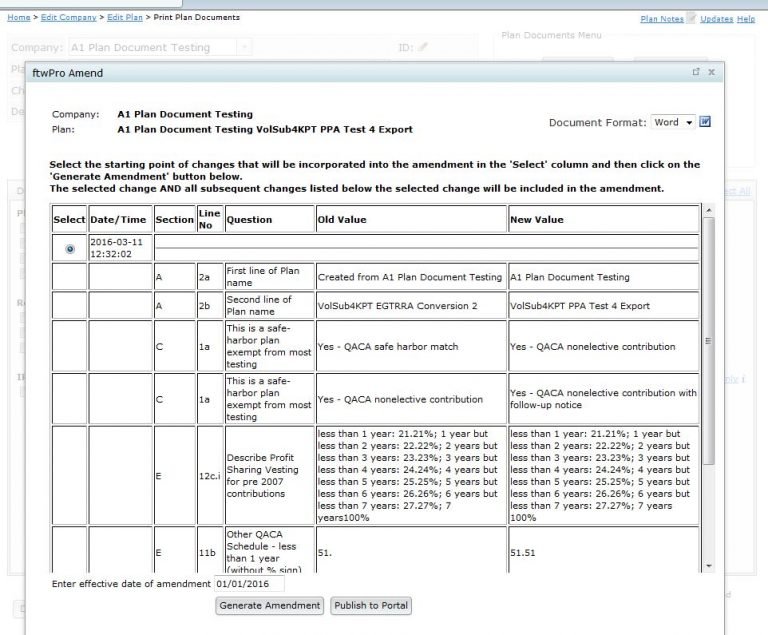Open the Plan Notes link
The width and height of the screenshot is (768, 635).
[661, 18]
